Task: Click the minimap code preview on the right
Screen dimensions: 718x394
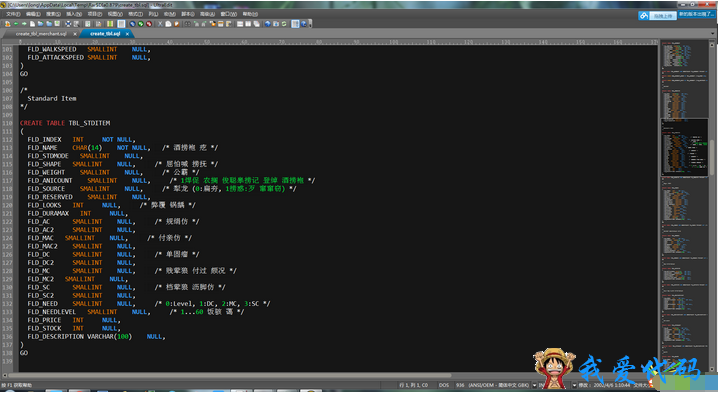Action: (x=685, y=206)
